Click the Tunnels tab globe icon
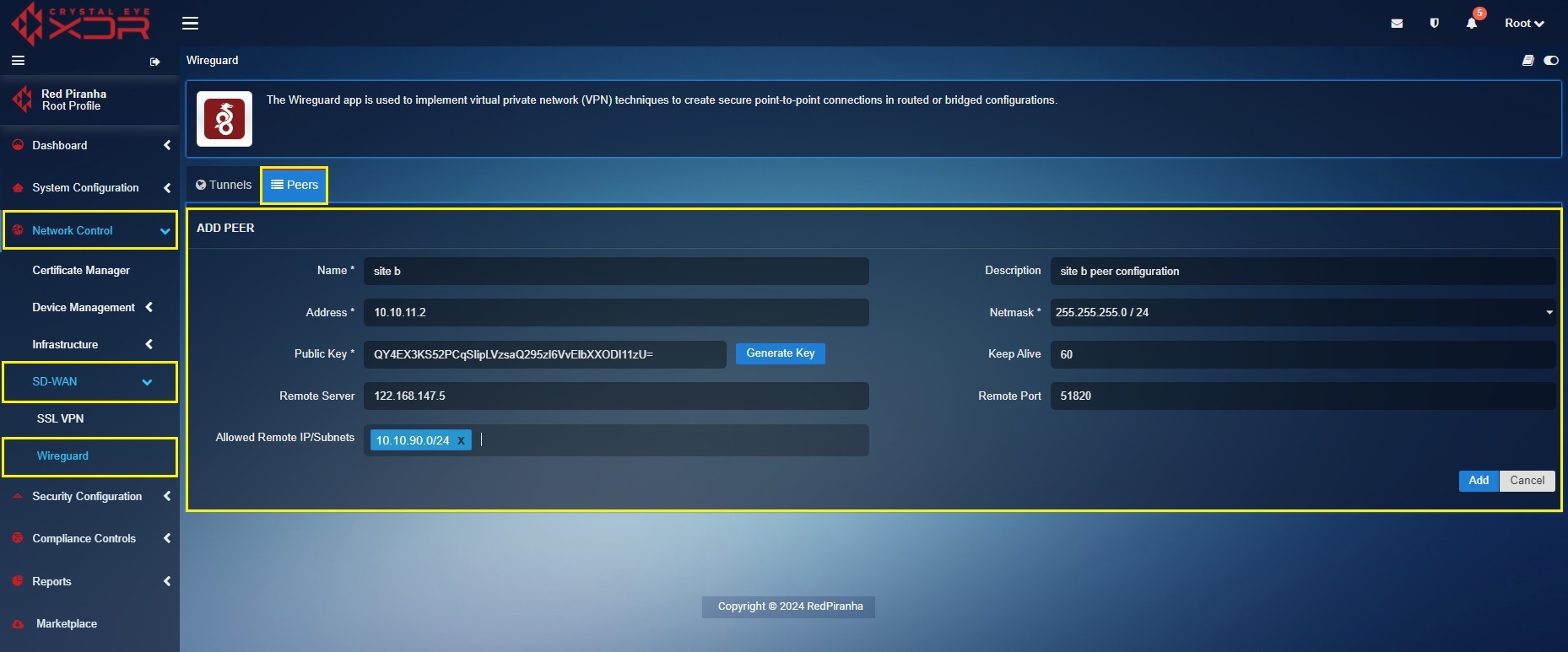Viewport: 1568px width, 652px height. [x=201, y=185]
